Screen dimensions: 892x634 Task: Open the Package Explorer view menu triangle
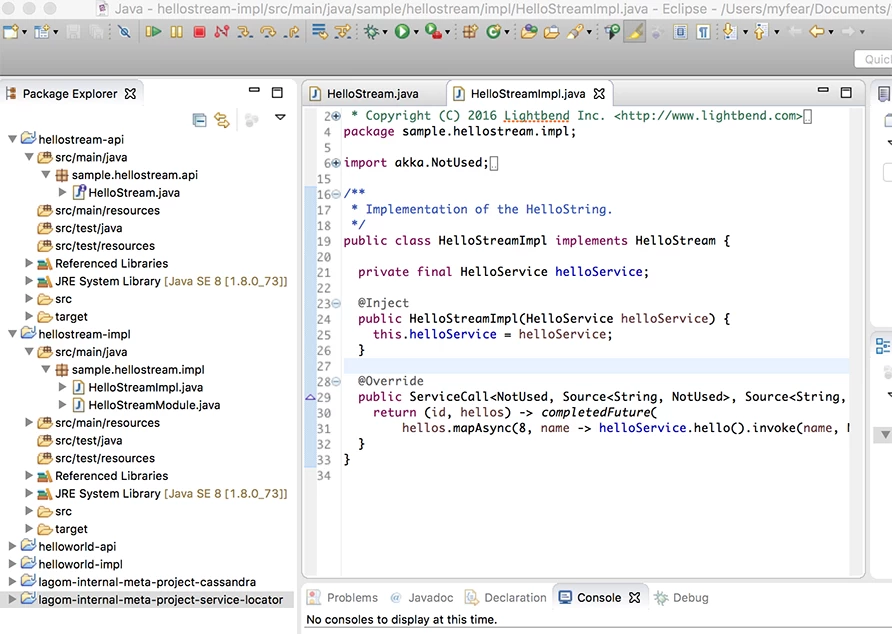coord(280,117)
